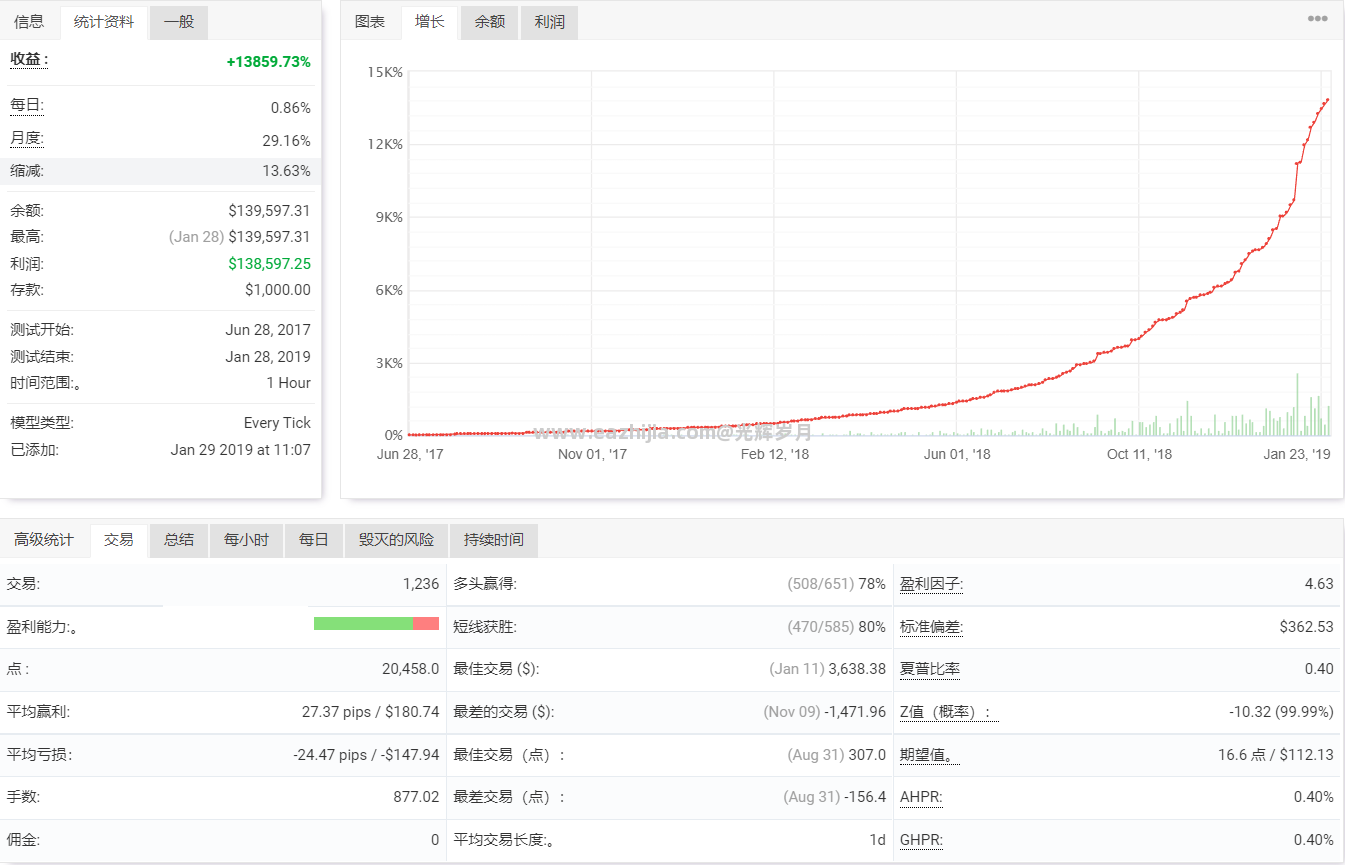Viewport: 1345px width, 865px height.
Task: Switch to the 信息 tab
Action: (x=29, y=22)
